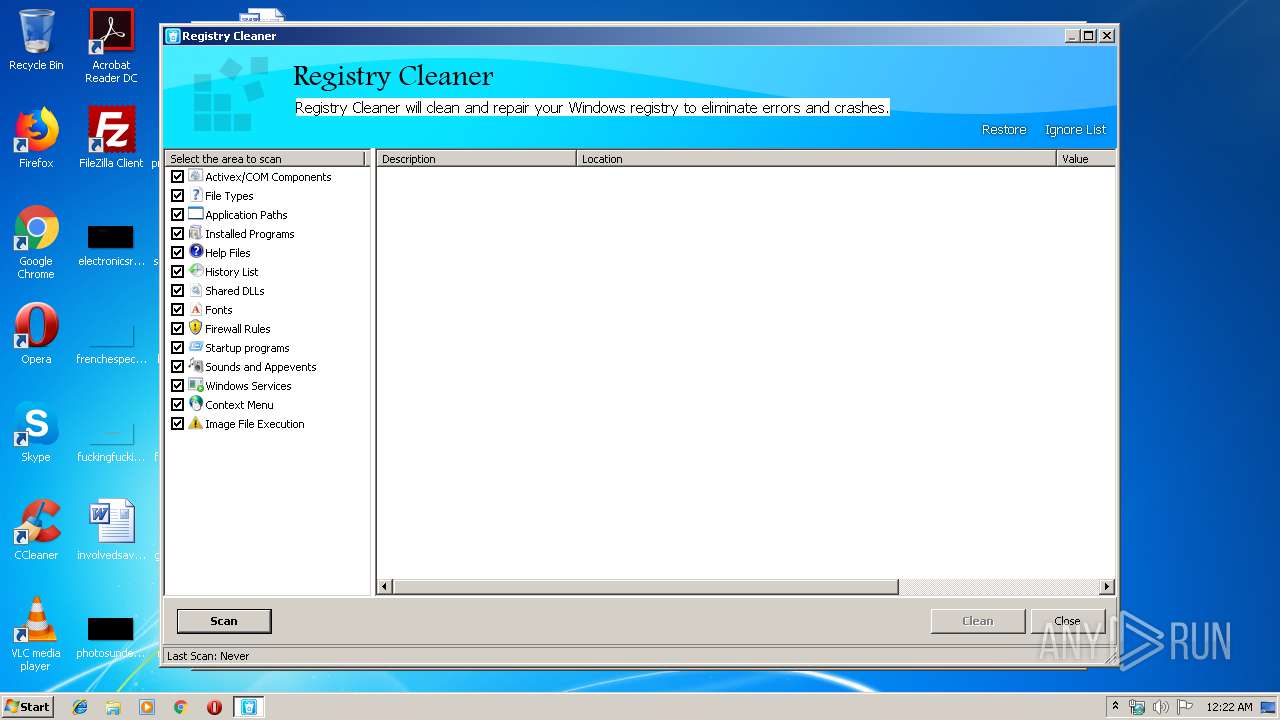Click the Help Files blue help icon

click(x=195, y=252)
